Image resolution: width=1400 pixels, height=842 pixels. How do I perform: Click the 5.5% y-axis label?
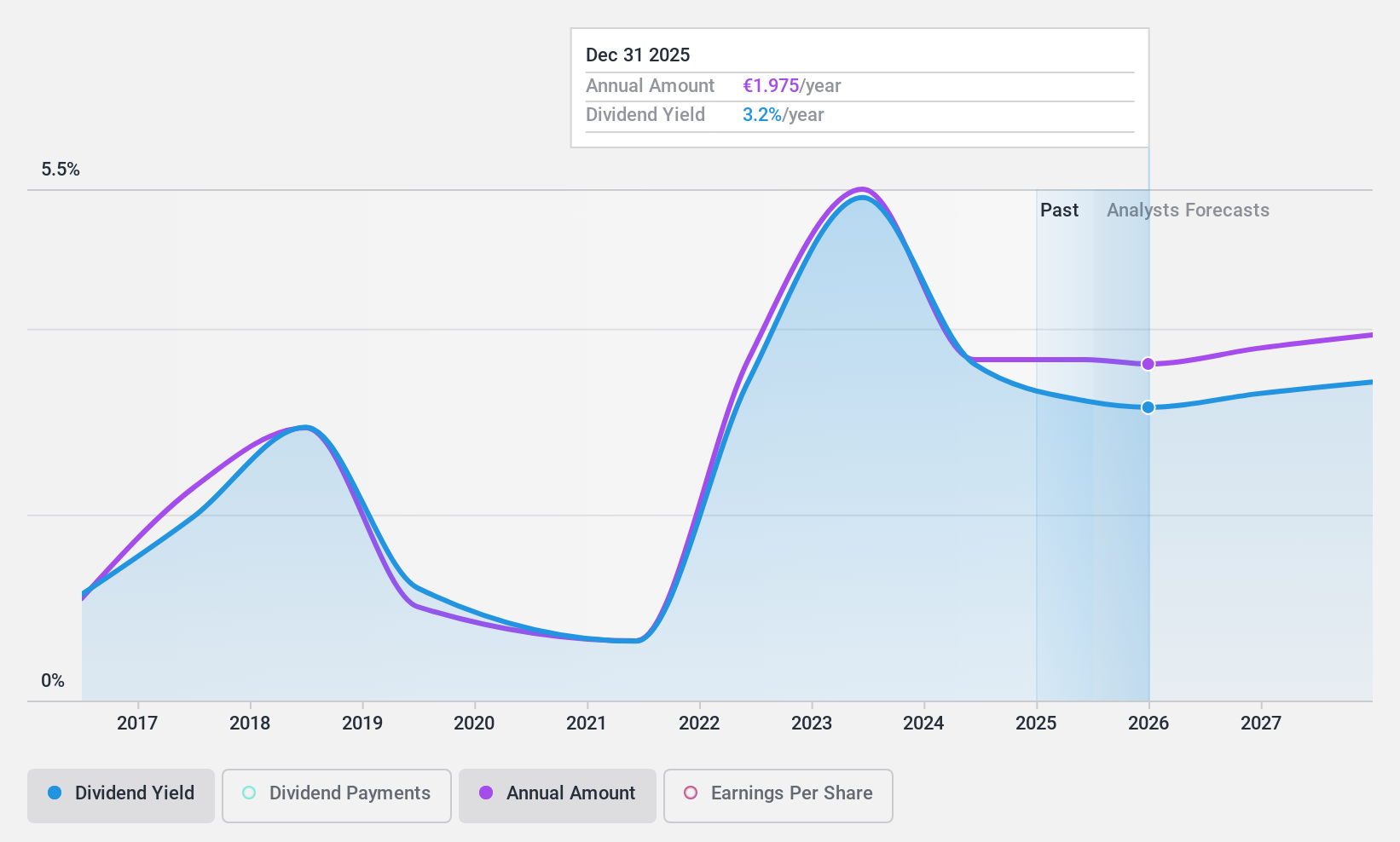pos(61,170)
